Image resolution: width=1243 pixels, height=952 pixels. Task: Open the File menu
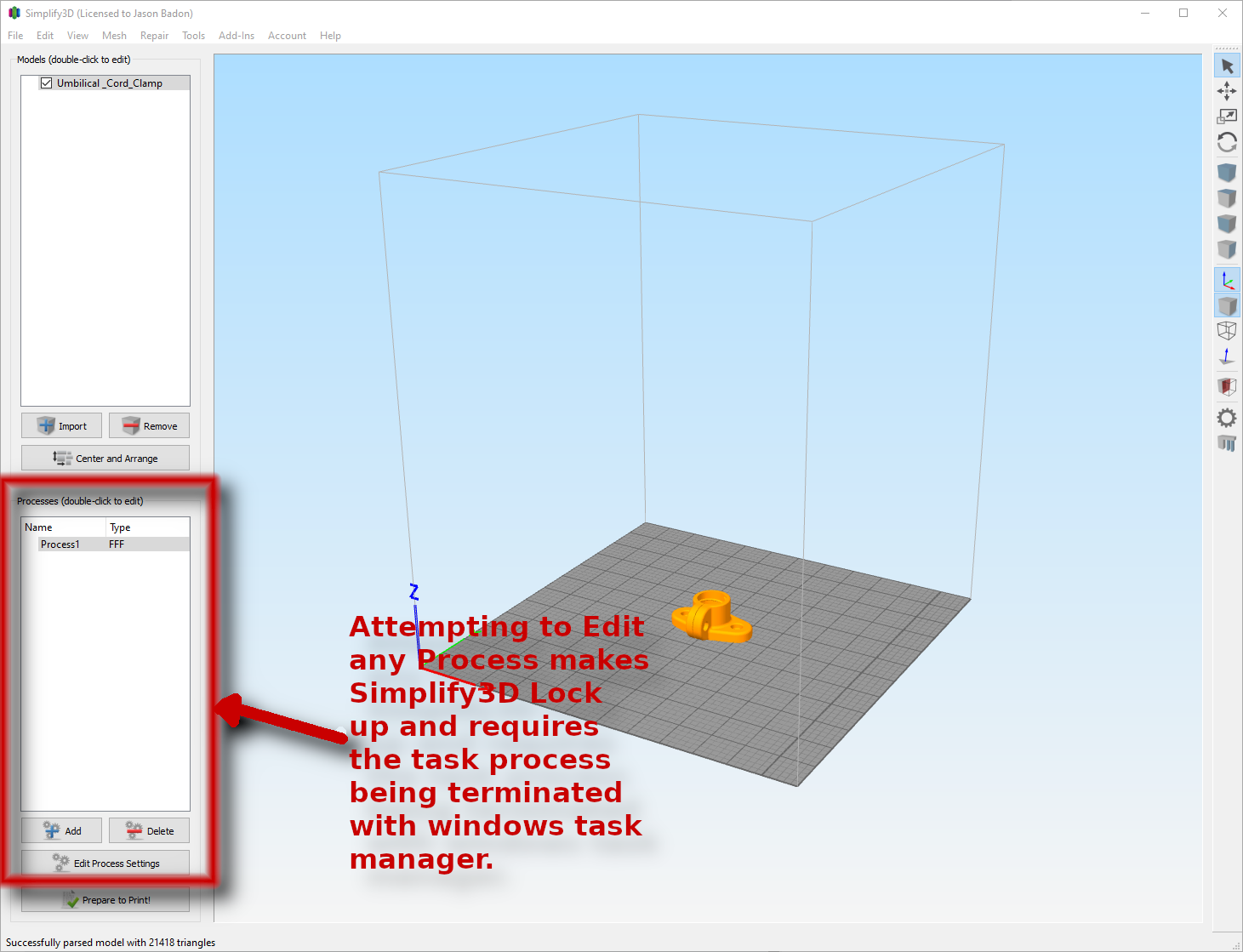coord(15,36)
